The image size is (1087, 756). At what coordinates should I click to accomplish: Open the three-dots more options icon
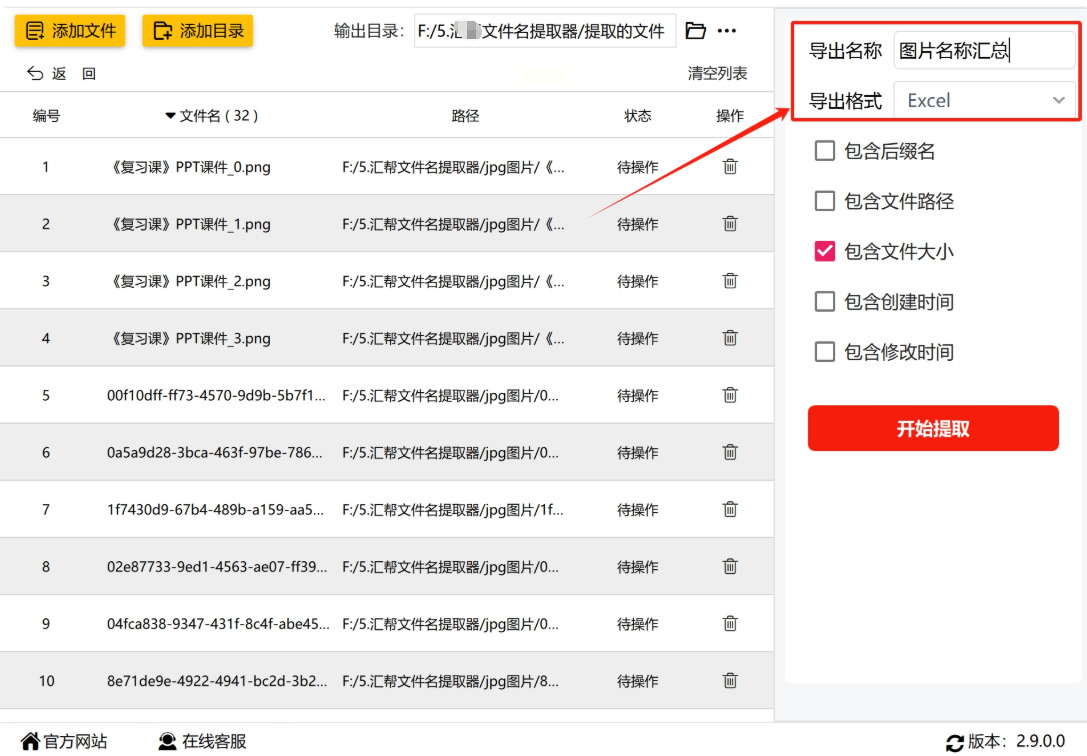coord(727,30)
